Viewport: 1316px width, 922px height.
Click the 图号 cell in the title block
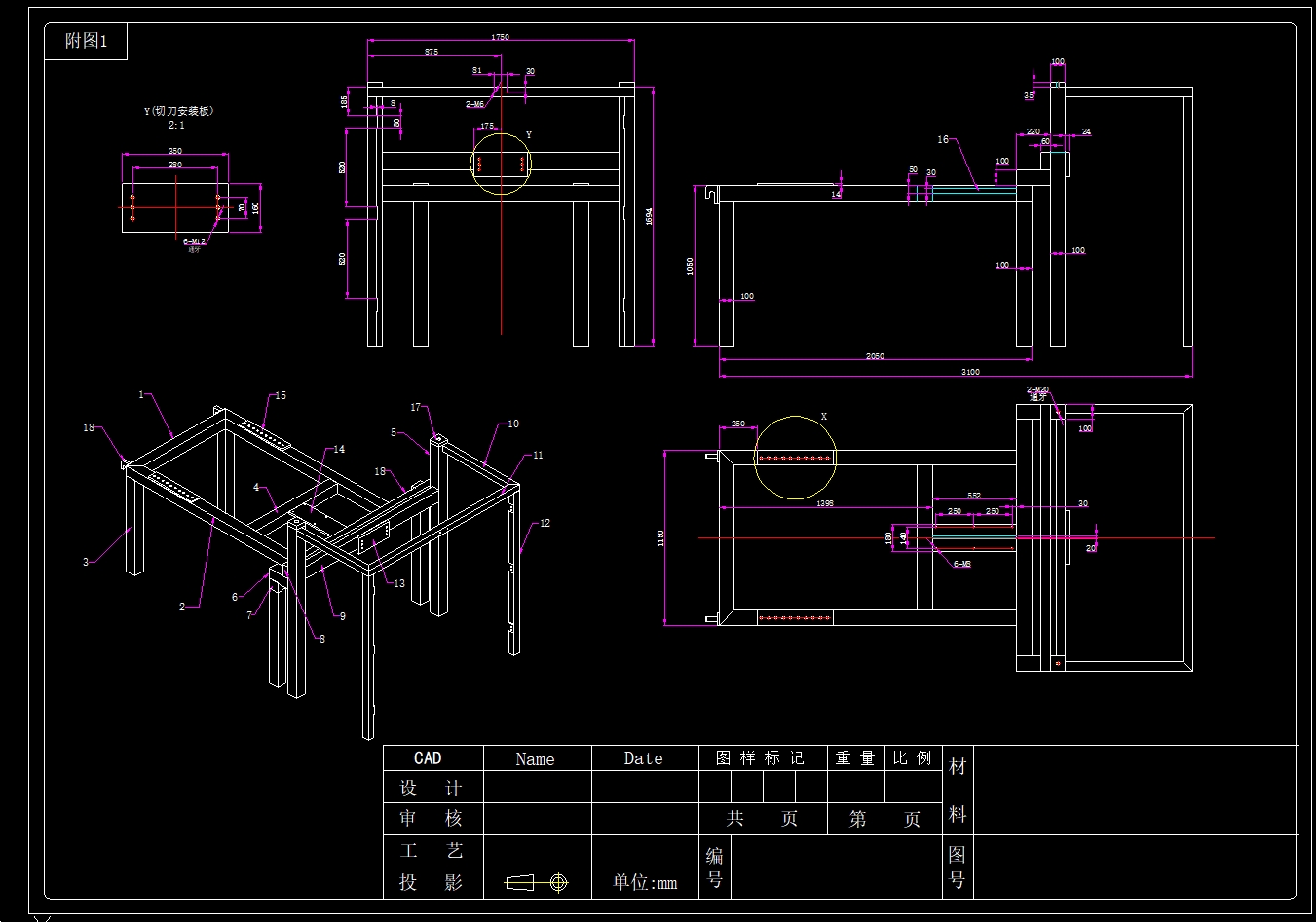(958, 867)
